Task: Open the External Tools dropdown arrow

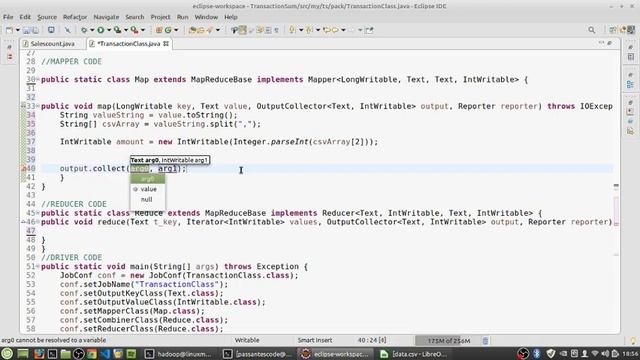Action: tap(143, 30)
